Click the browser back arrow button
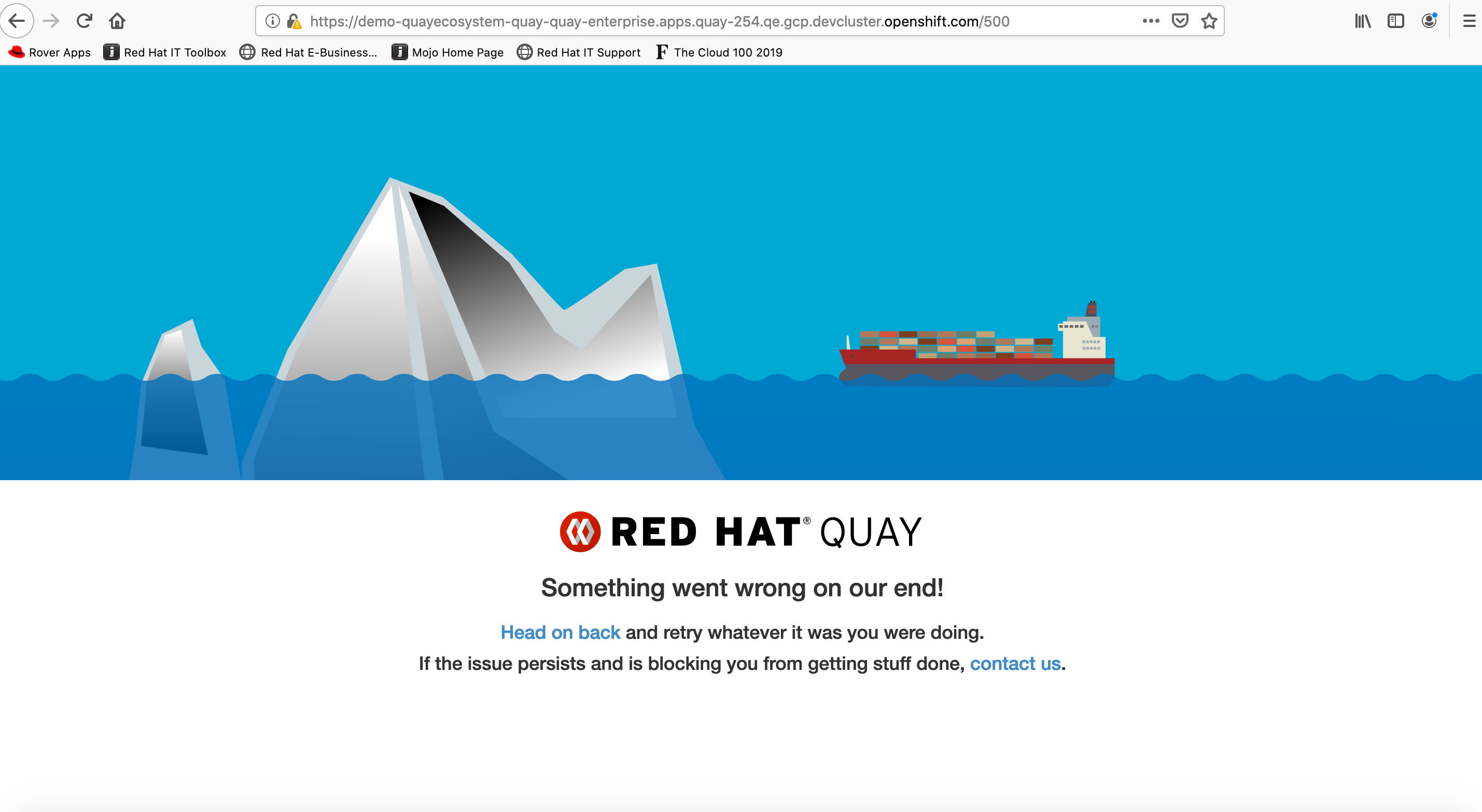This screenshot has height=812, width=1482. (x=17, y=21)
